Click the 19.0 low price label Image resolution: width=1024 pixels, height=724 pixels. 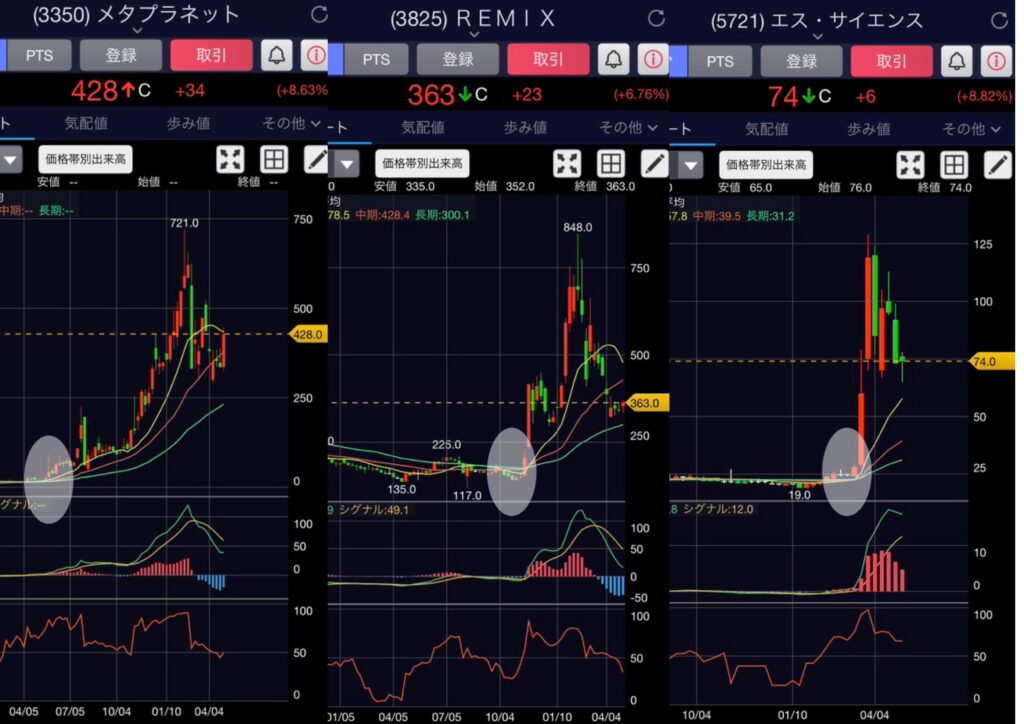[799, 495]
